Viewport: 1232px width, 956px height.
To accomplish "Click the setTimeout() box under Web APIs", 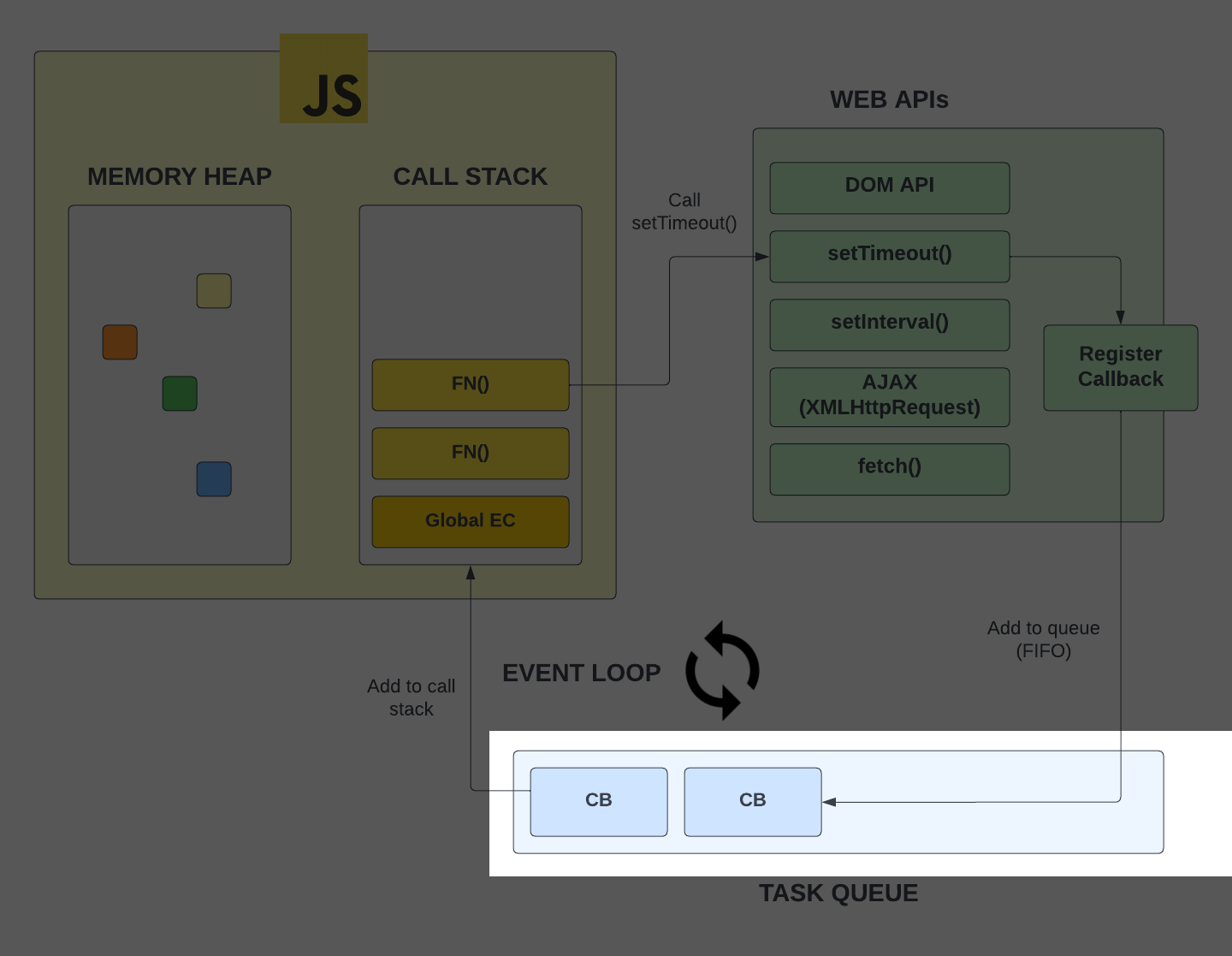I will [889, 255].
